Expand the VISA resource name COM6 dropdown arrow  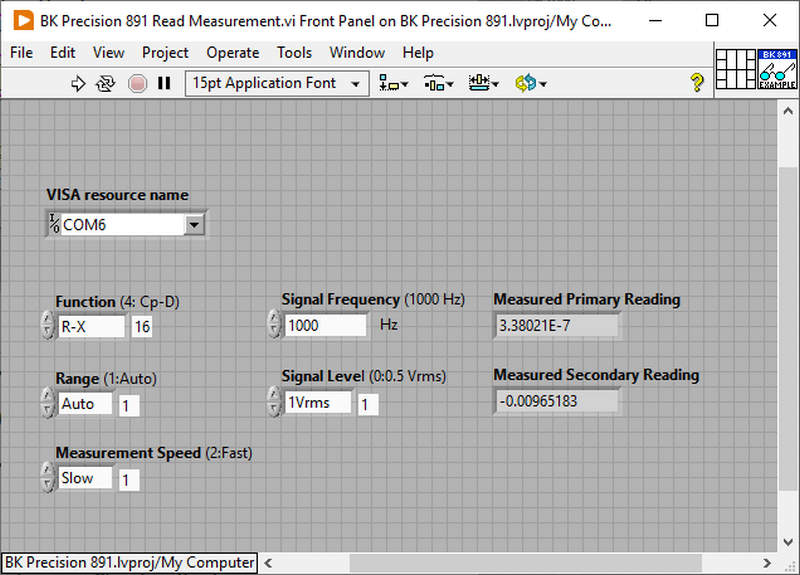194,224
